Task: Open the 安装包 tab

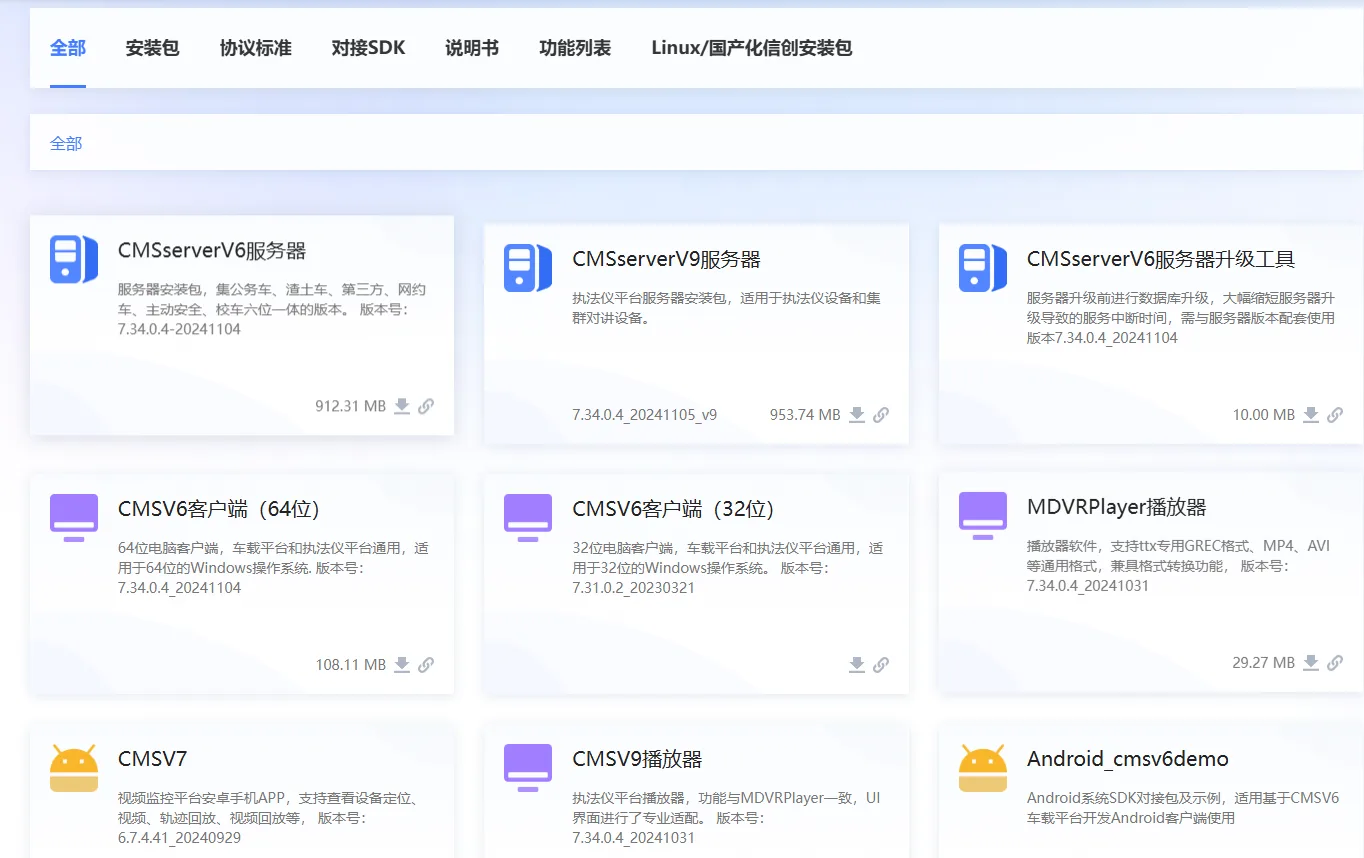Action: 152,48
